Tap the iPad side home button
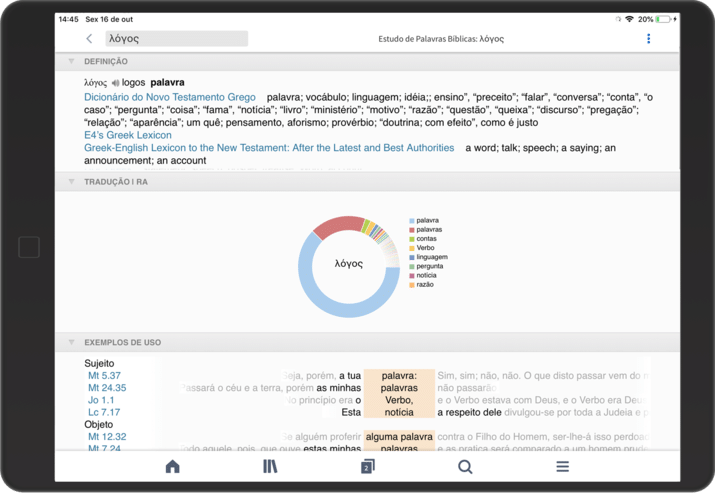Screen dimensions: 715x493 click(x=29, y=247)
